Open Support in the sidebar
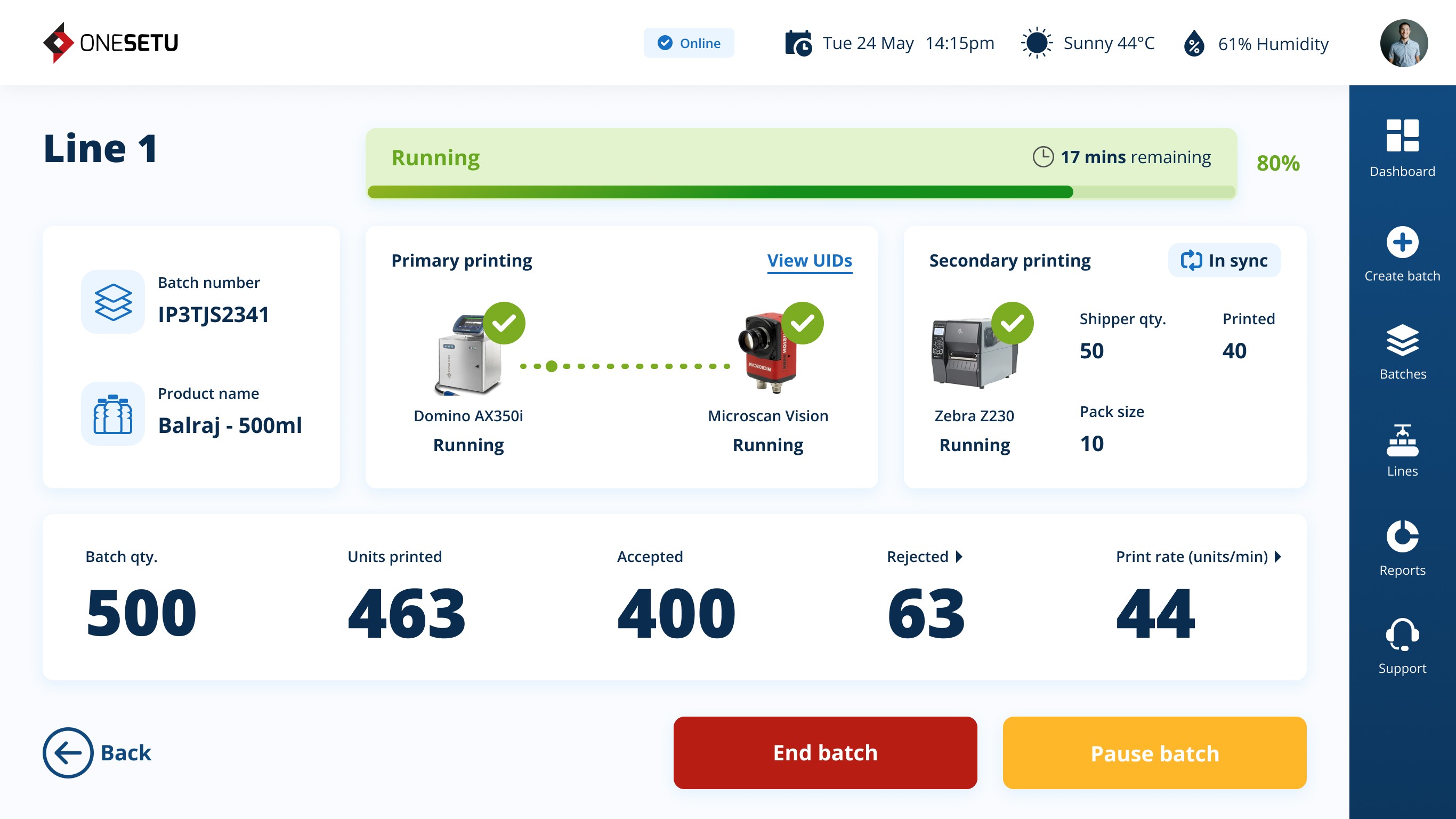The width and height of the screenshot is (1456, 819). [1402, 646]
